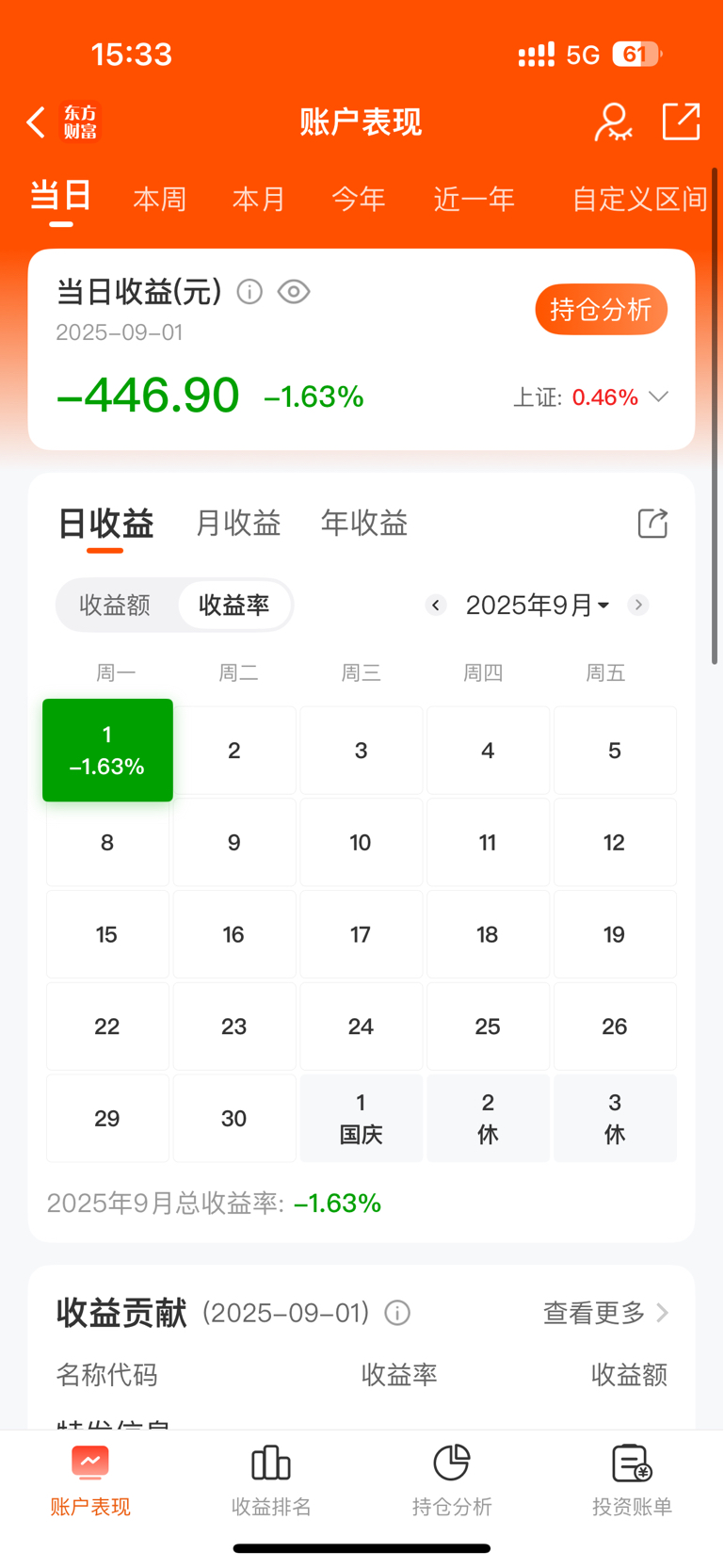Image resolution: width=724 pixels, height=1568 pixels.
Task: Open the customer service avatar icon
Action: pos(613,122)
